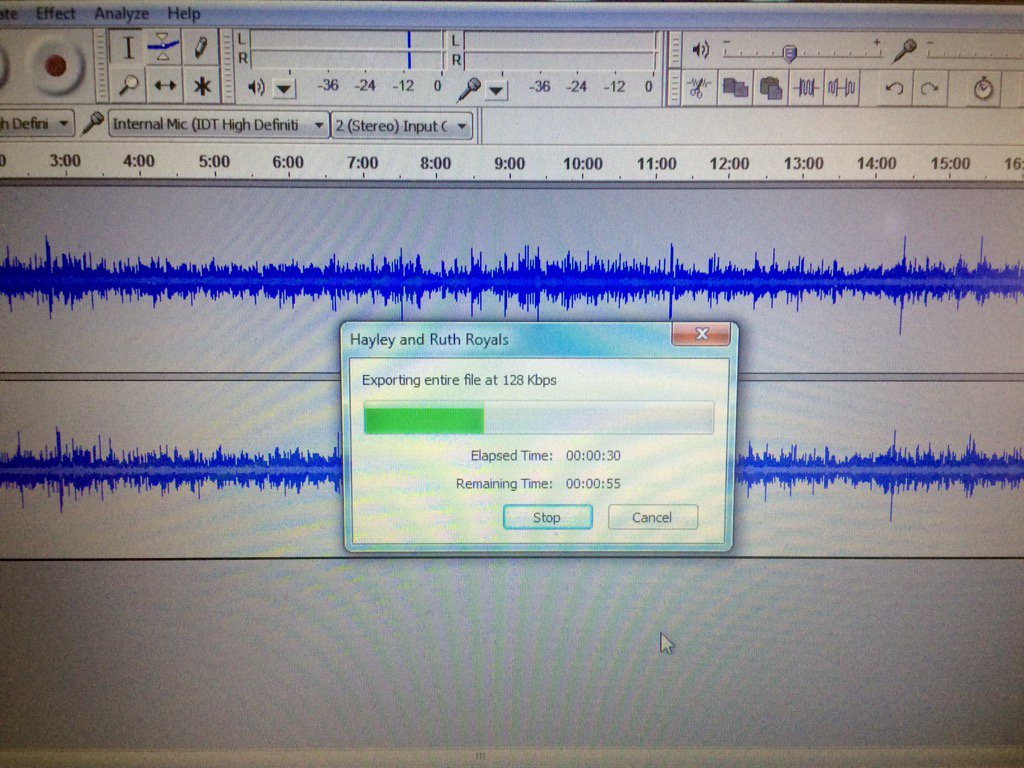This screenshot has height=768, width=1024.
Task: Click the Elapsed Time value 00:00:30
Action: [x=593, y=456]
